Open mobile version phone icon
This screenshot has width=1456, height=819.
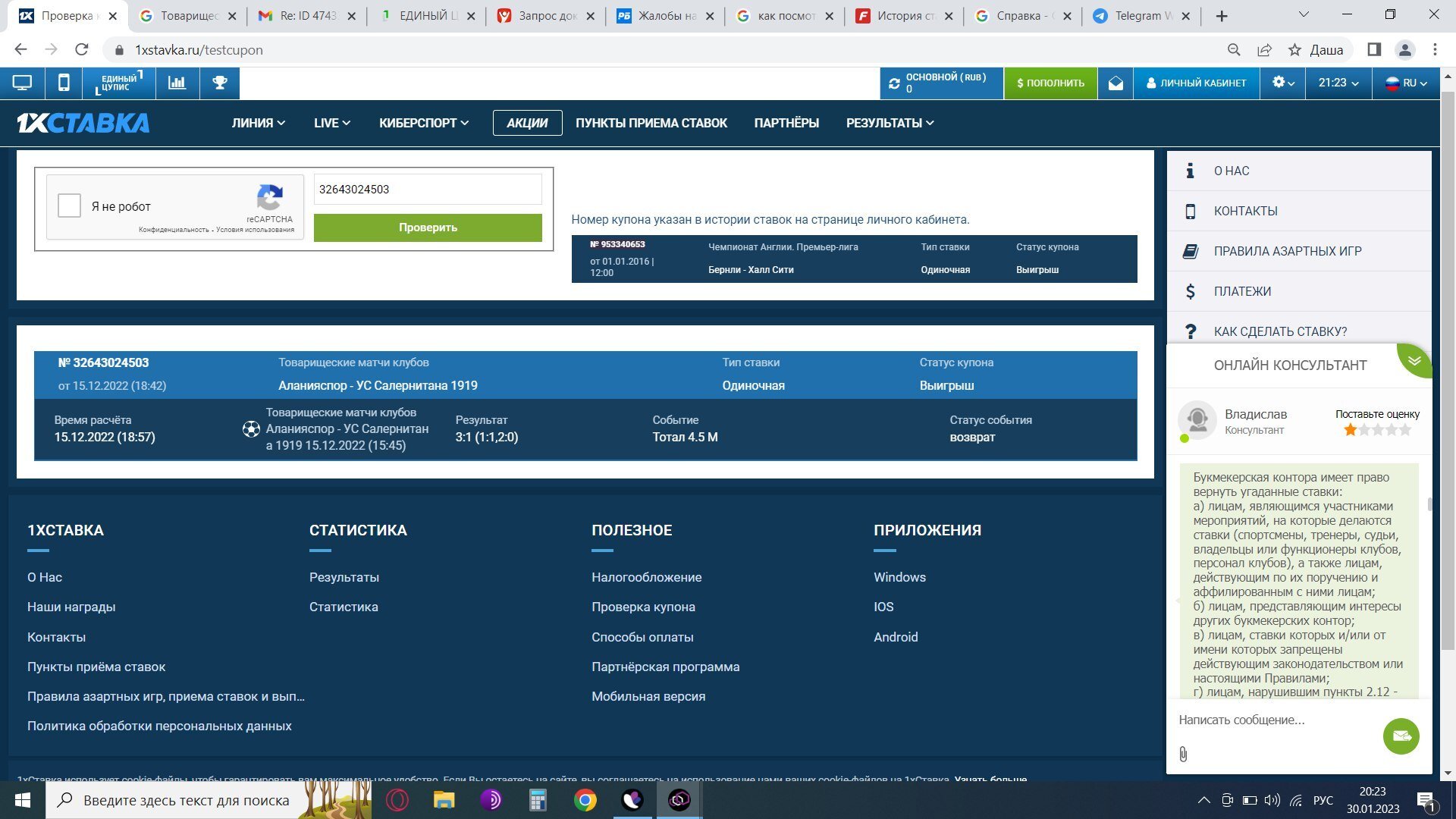tap(64, 83)
